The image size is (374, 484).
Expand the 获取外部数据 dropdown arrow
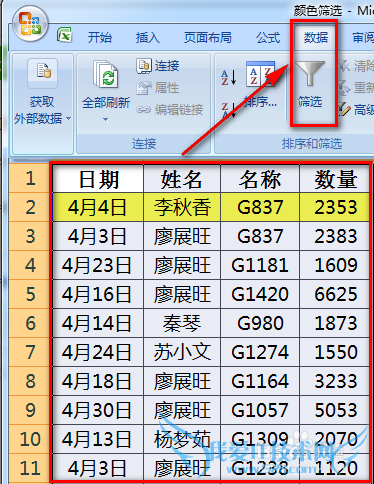pos(68,118)
